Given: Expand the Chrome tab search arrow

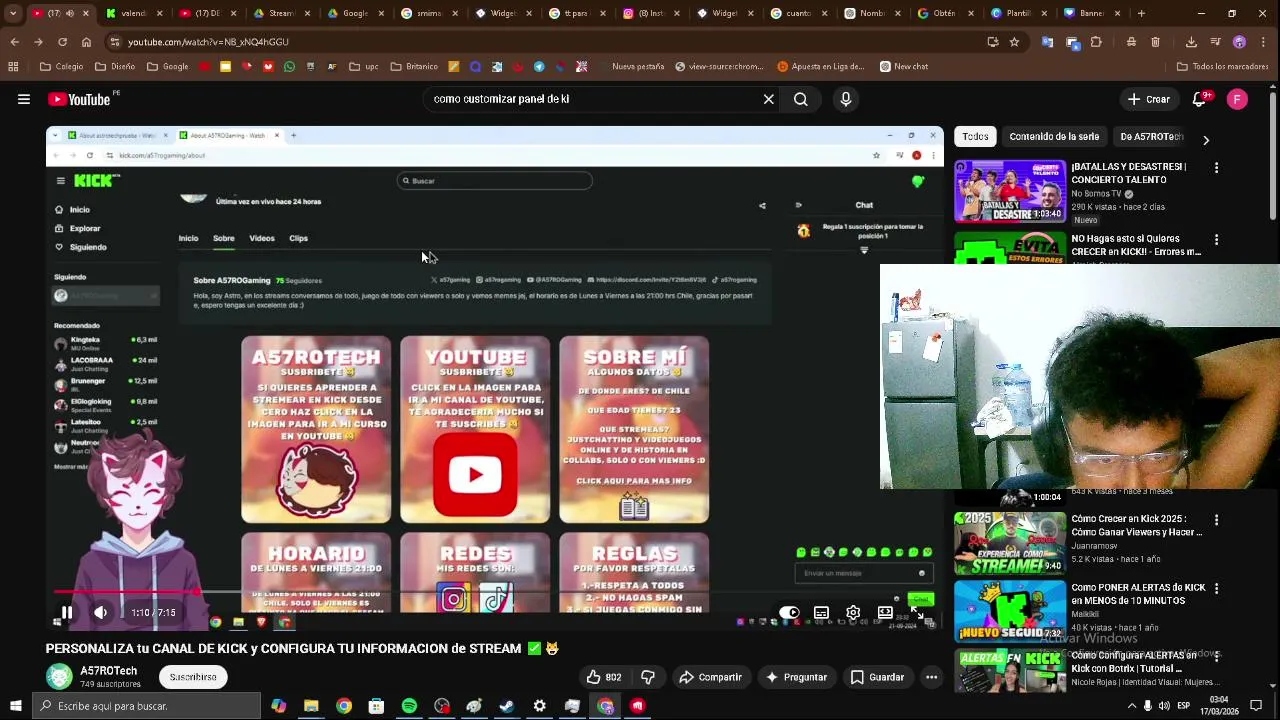Looking at the screenshot, I should 13,14.
